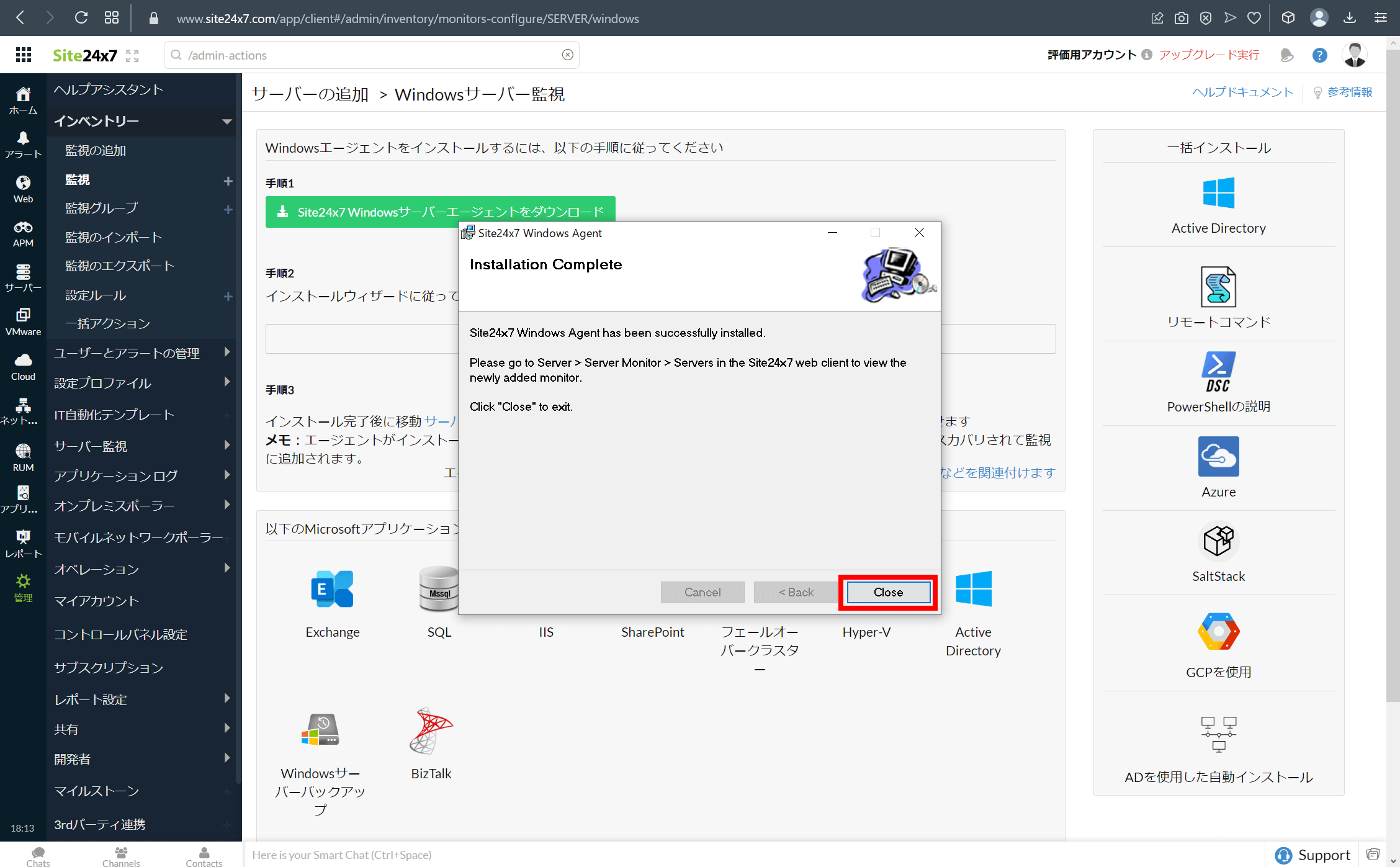This screenshot has width=1400, height=867.
Task: Toggle fullscreen icon beside Site24x7 logo
Action: (x=132, y=56)
